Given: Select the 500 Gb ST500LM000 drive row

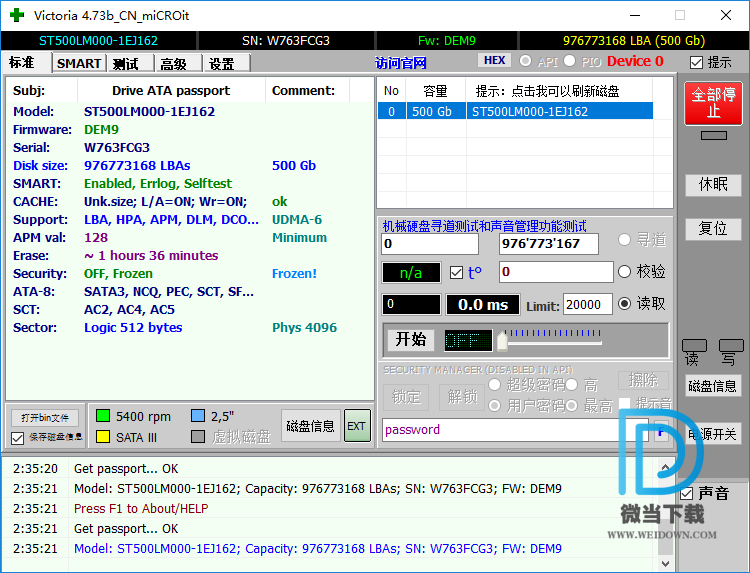Looking at the screenshot, I should (515, 111).
